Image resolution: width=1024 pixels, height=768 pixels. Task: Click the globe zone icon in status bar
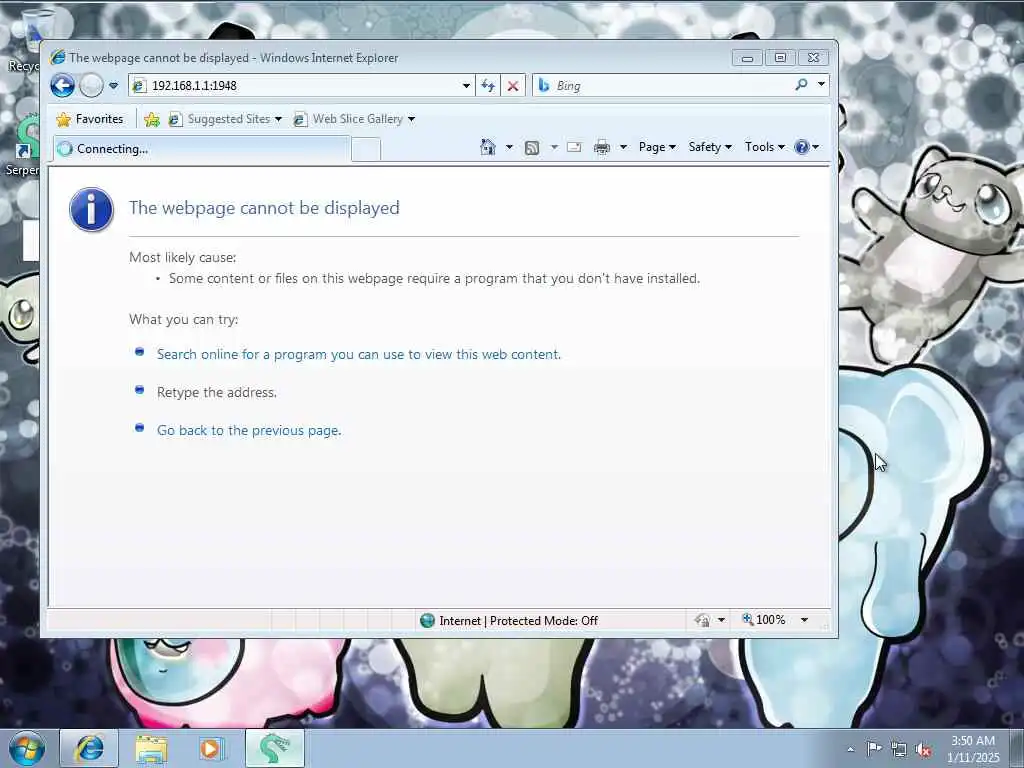427,620
